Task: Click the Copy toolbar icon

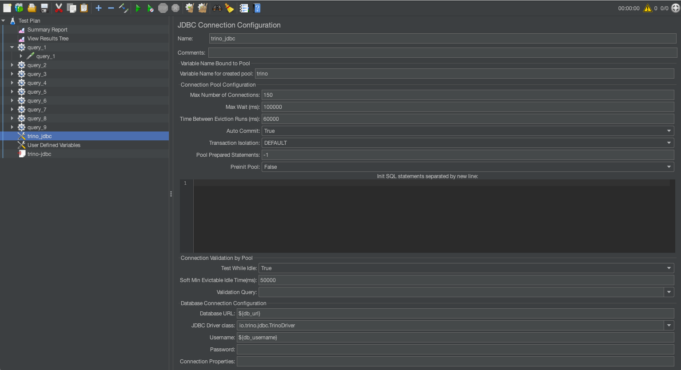Action: coord(72,8)
